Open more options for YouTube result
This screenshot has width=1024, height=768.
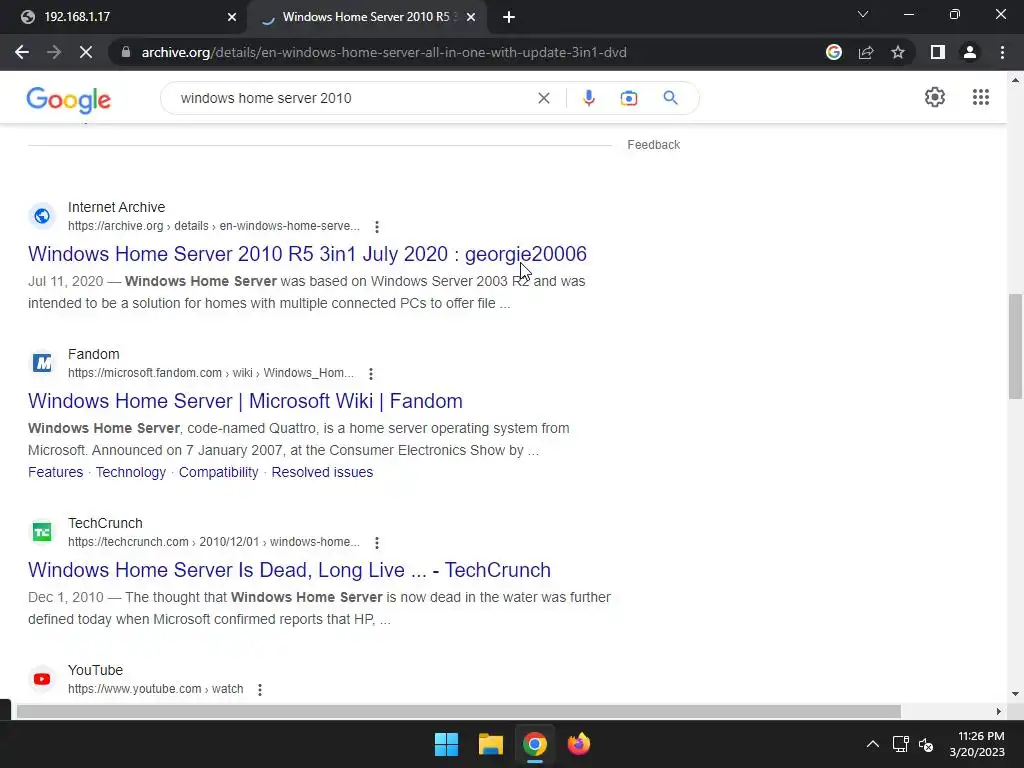pos(260,690)
